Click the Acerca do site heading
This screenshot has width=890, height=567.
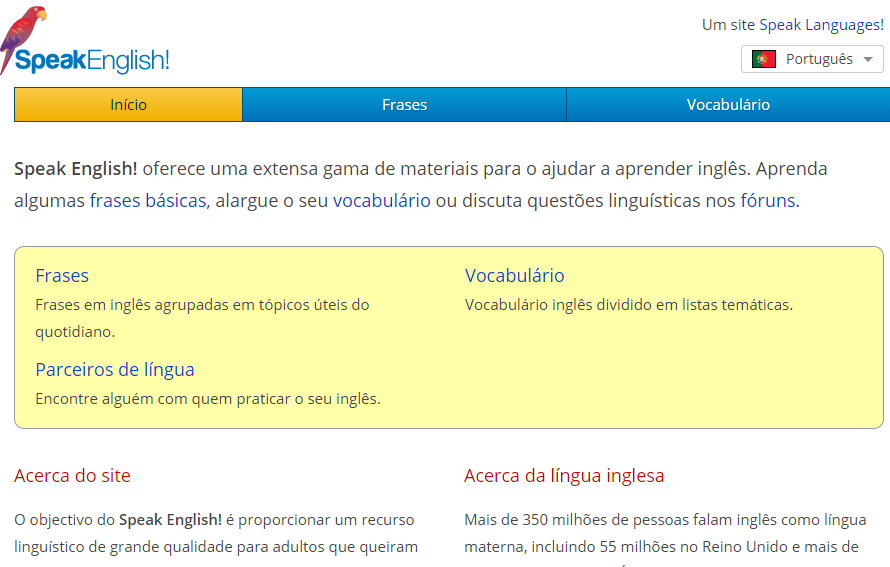(x=72, y=476)
